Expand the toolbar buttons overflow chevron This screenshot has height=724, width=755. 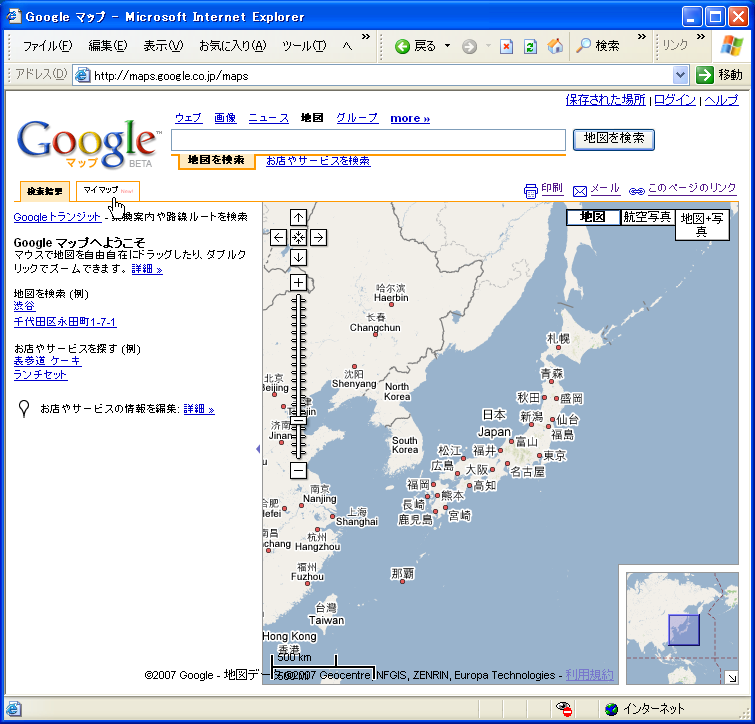click(x=641, y=37)
